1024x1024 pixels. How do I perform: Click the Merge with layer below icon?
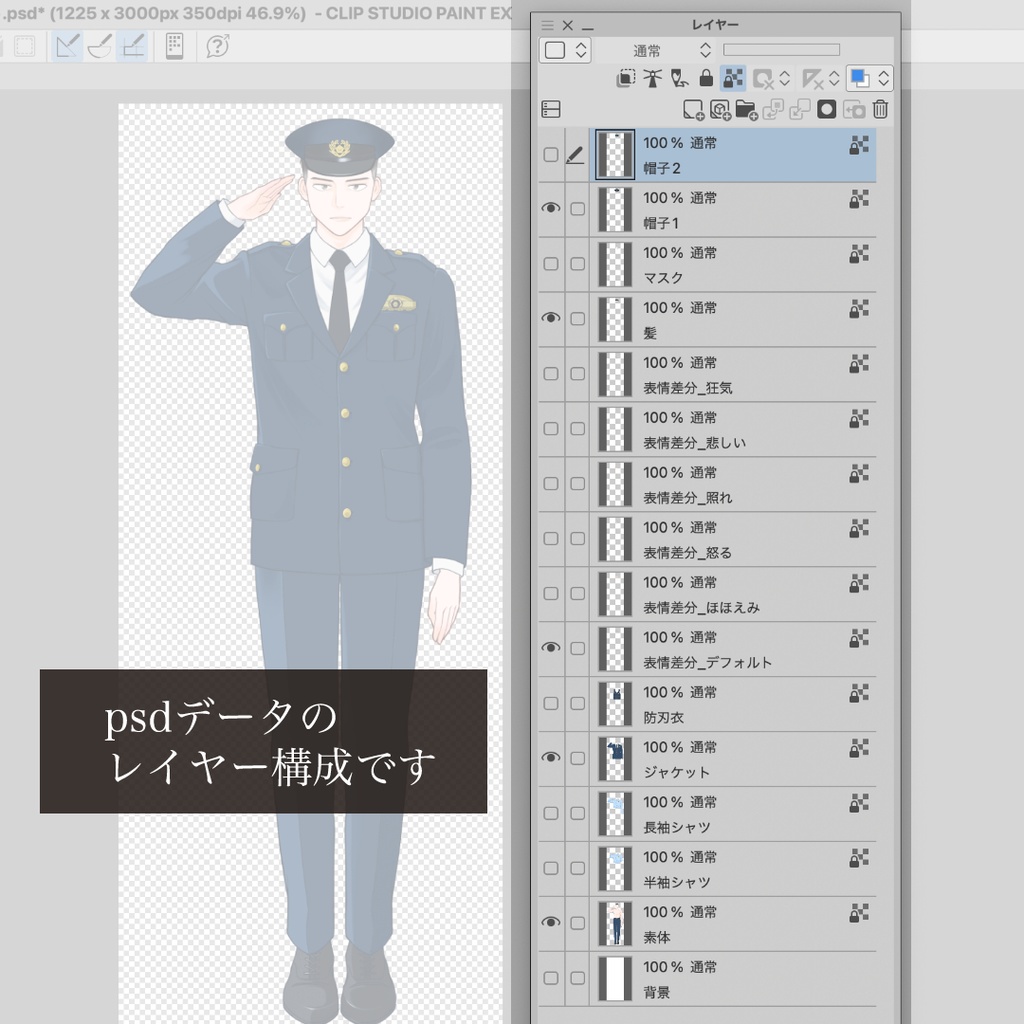click(x=800, y=110)
